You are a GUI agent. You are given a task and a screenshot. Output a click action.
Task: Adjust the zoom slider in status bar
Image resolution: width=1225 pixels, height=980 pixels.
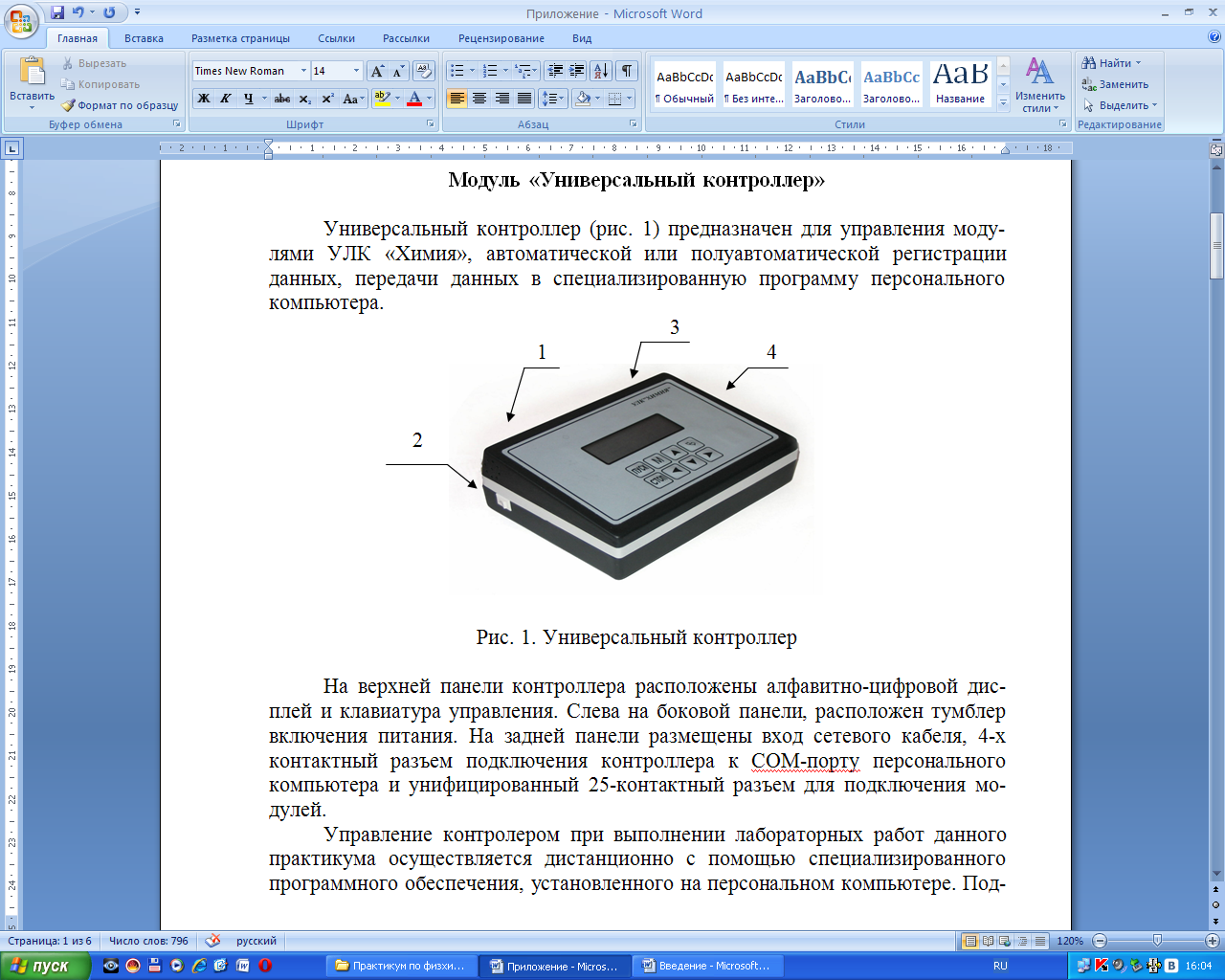coord(1157,941)
